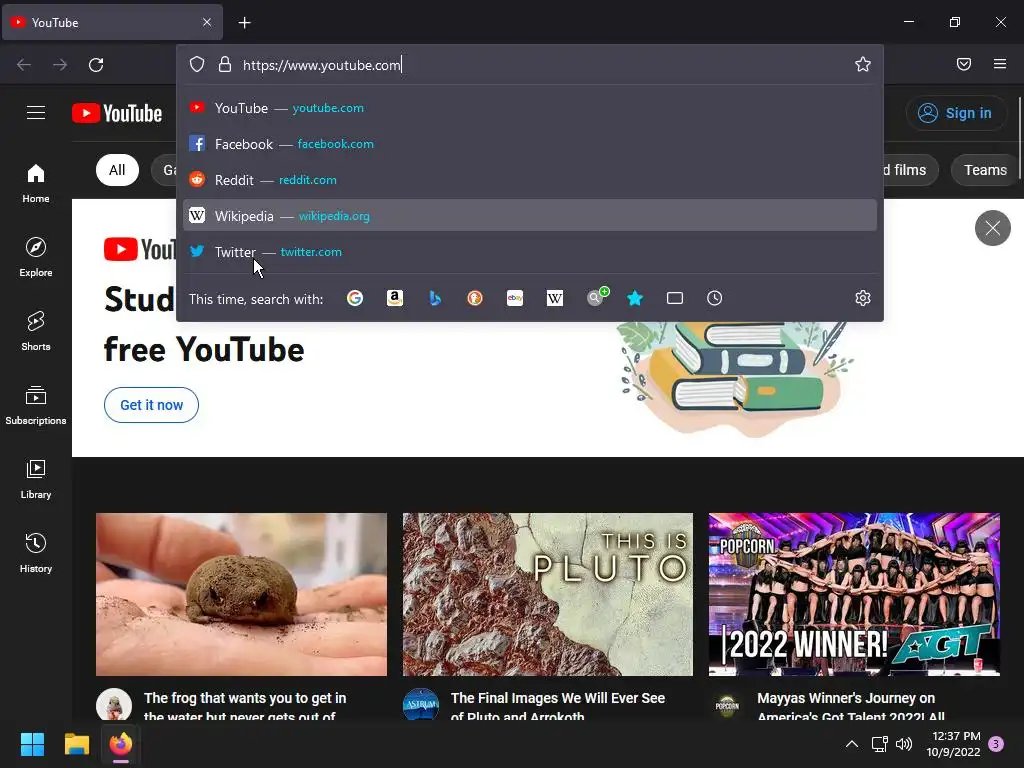Search with Wikipedia engine icon
Viewport: 1024px width, 768px height.
[x=554, y=298]
